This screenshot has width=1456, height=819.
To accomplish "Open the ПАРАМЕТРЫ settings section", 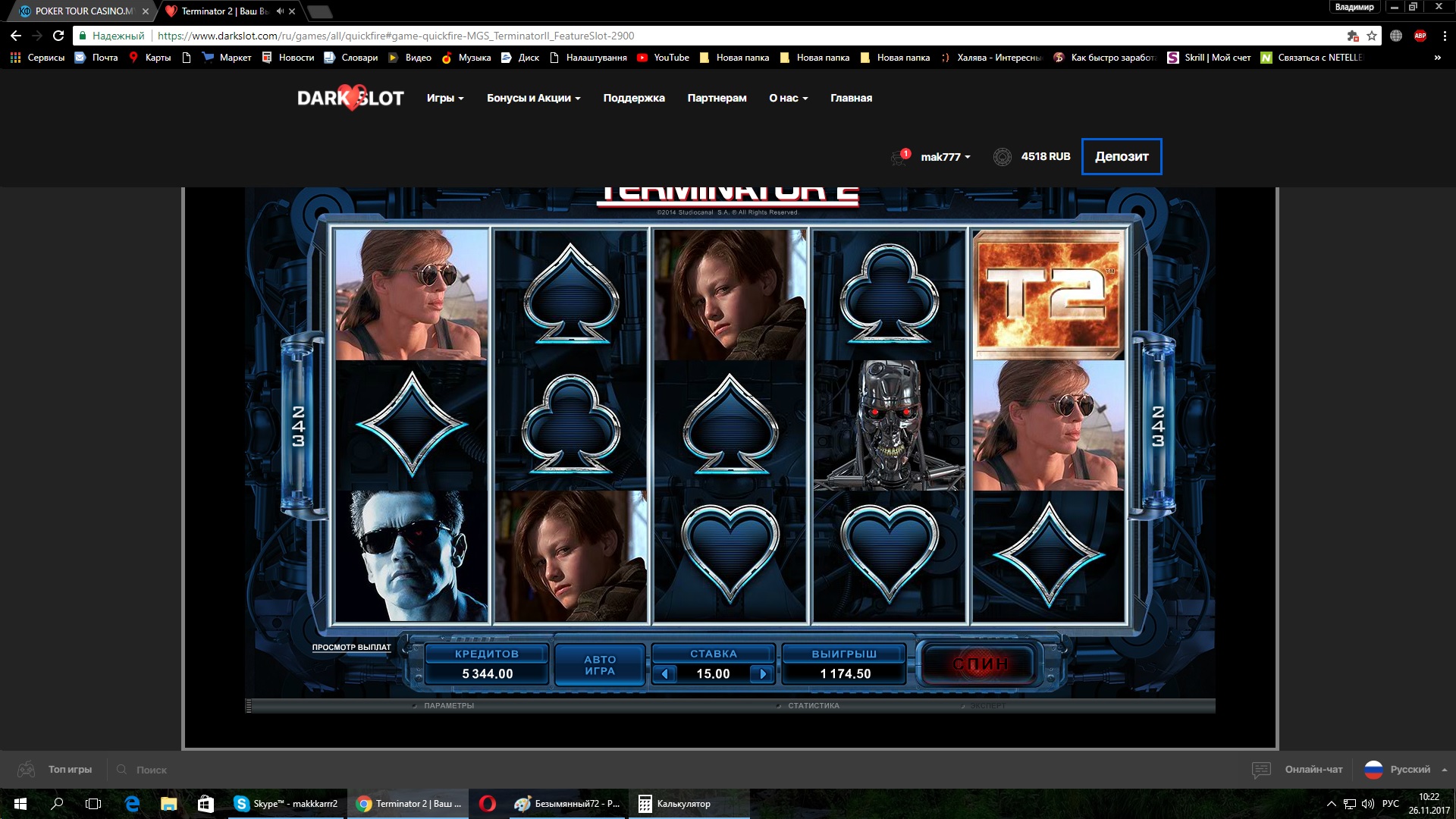I will (449, 706).
